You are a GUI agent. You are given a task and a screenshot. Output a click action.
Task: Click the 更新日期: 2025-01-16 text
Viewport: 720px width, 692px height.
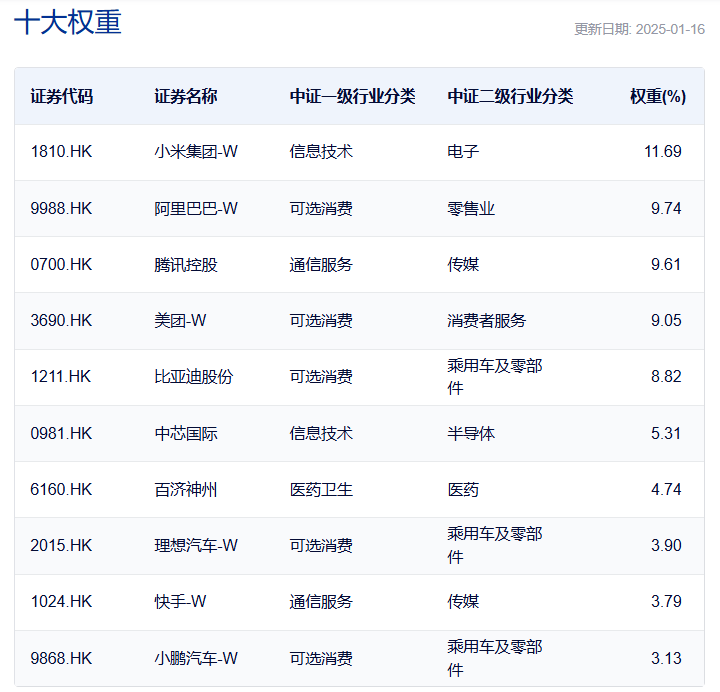(639, 29)
